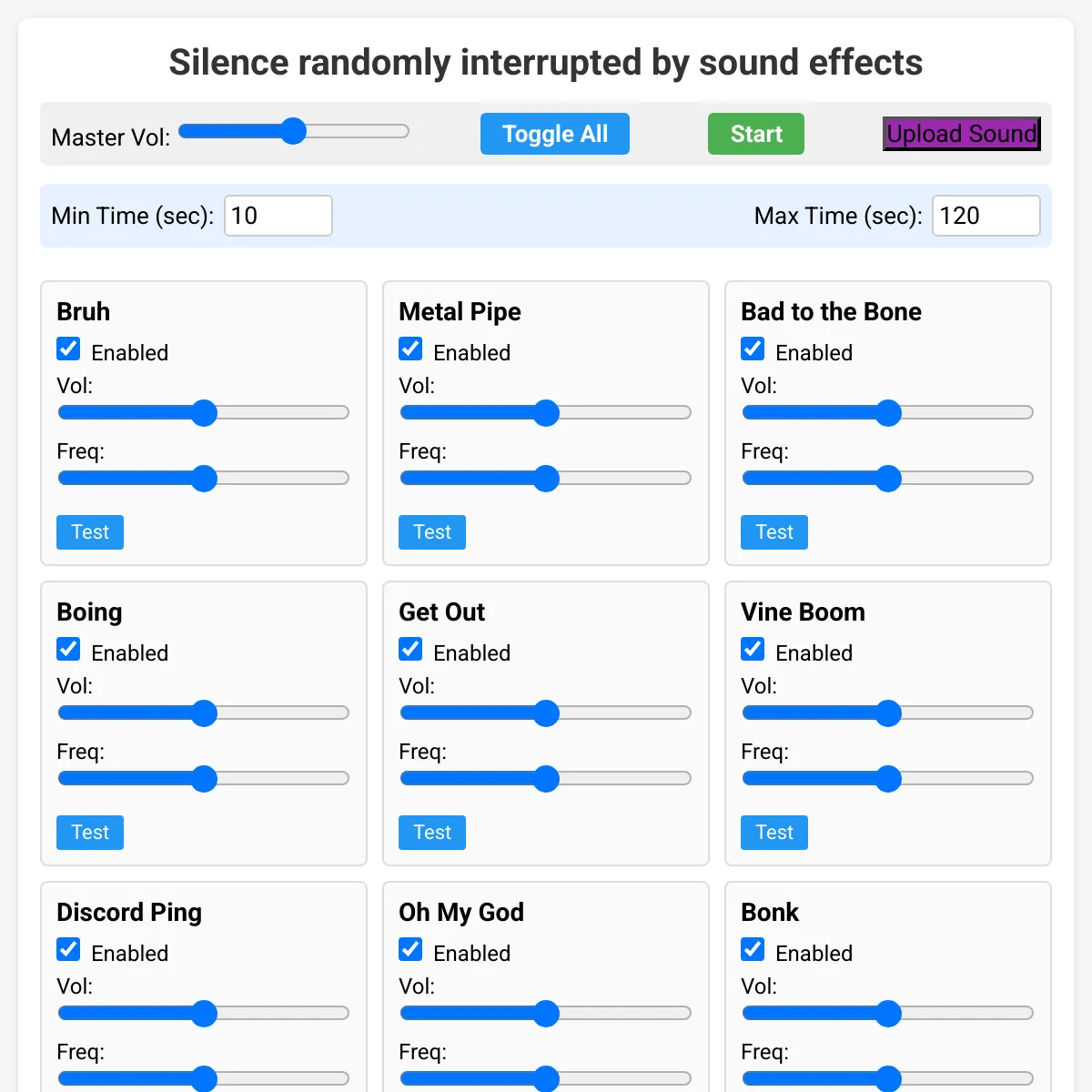Click the Upload Sound button

tap(961, 134)
